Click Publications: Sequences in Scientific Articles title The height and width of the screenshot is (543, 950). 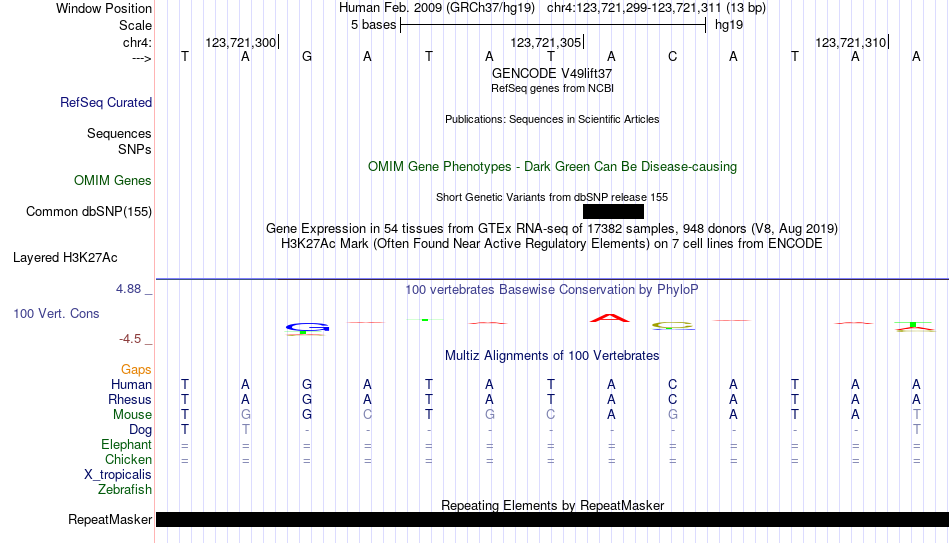point(552,119)
